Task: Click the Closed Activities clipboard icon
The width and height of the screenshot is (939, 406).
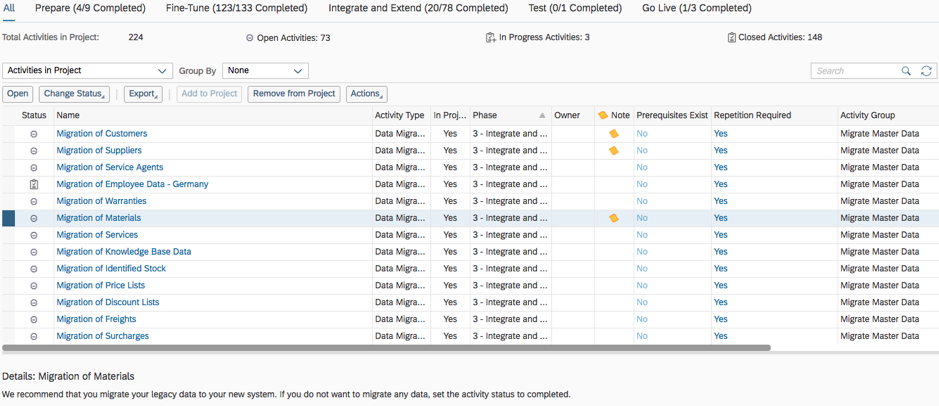Action: 731,37
